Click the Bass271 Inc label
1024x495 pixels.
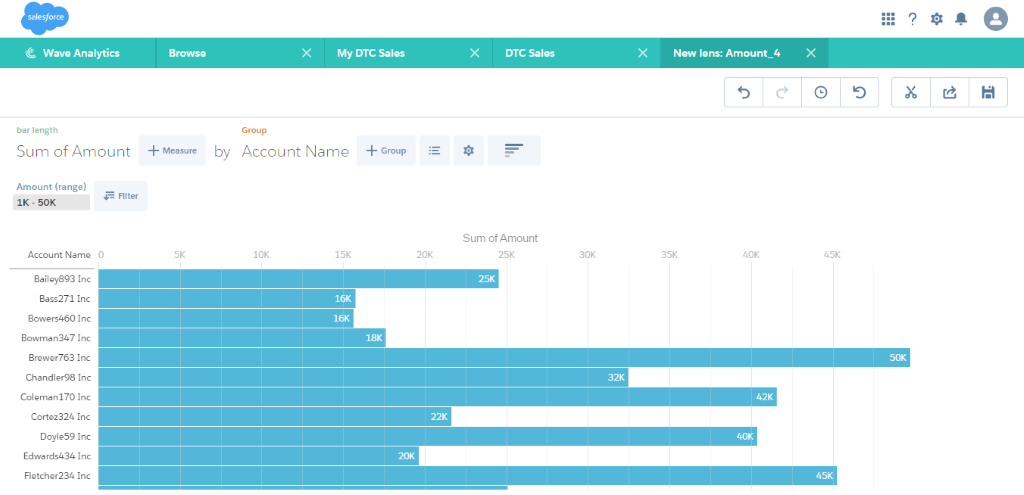pyautogui.click(x=65, y=298)
